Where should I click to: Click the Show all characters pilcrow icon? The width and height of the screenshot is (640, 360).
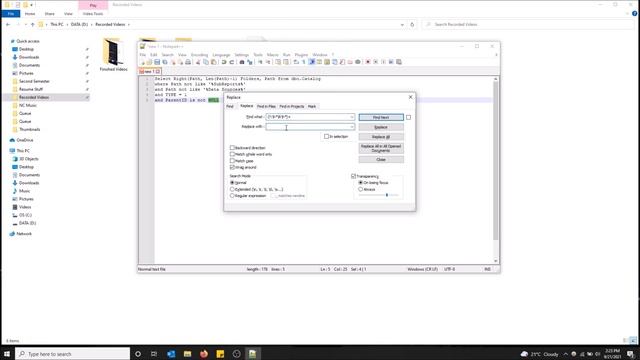tap(304, 62)
